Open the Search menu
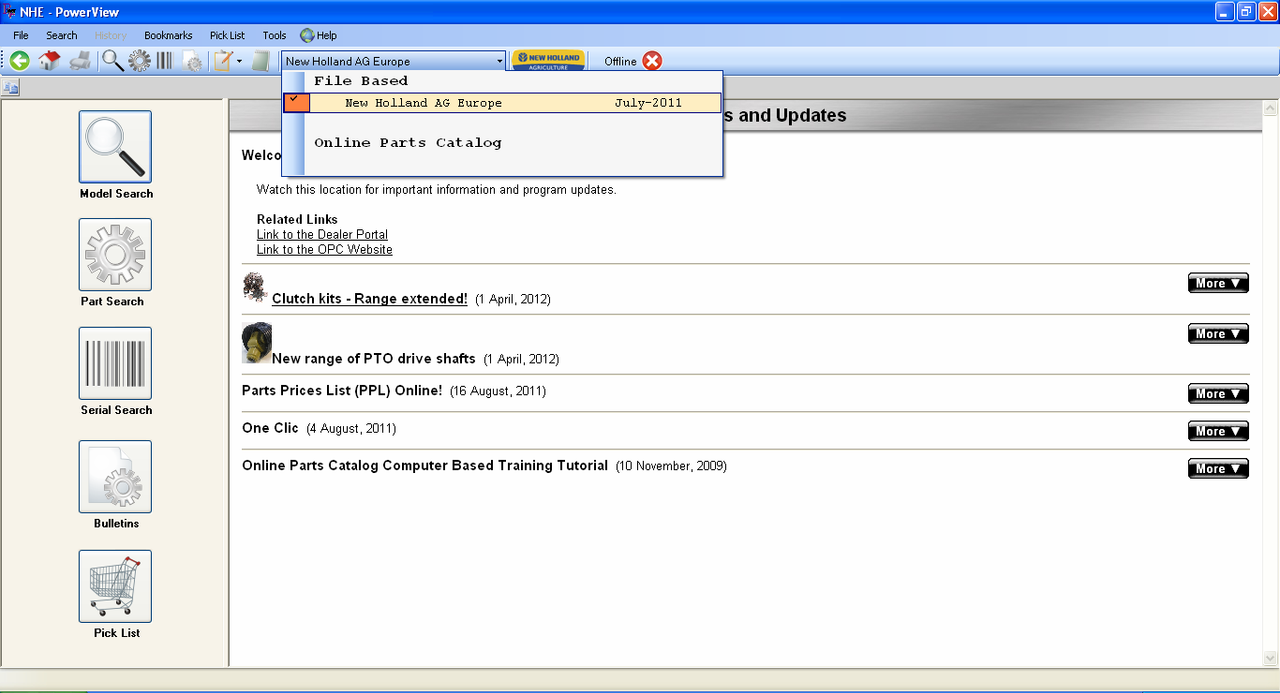 coord(61,35)
